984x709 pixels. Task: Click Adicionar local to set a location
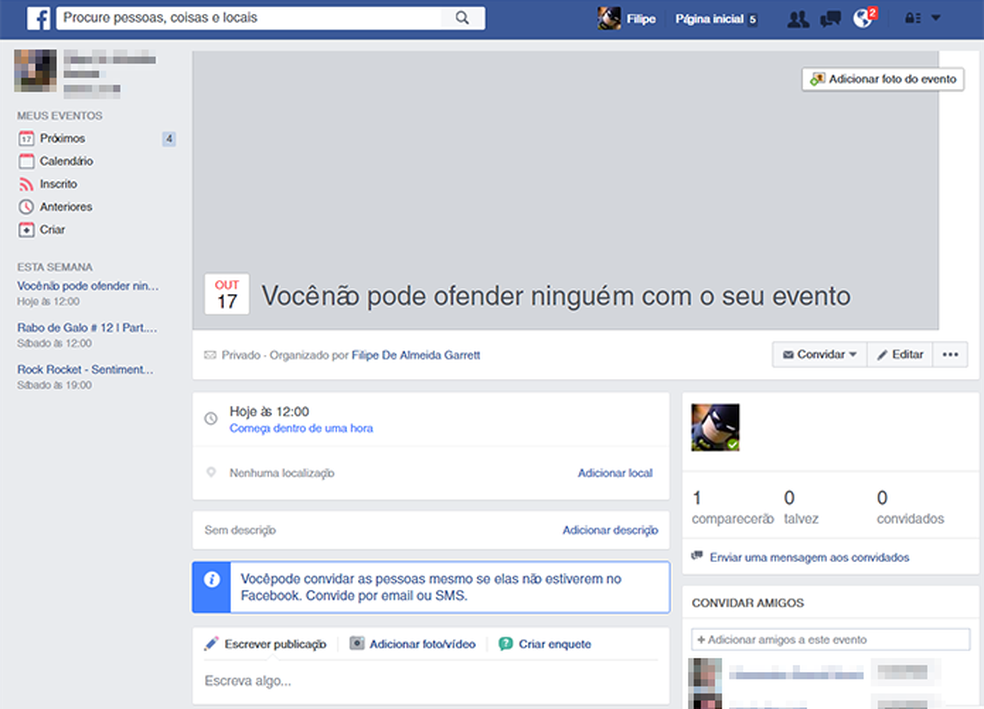coord(616,473)
